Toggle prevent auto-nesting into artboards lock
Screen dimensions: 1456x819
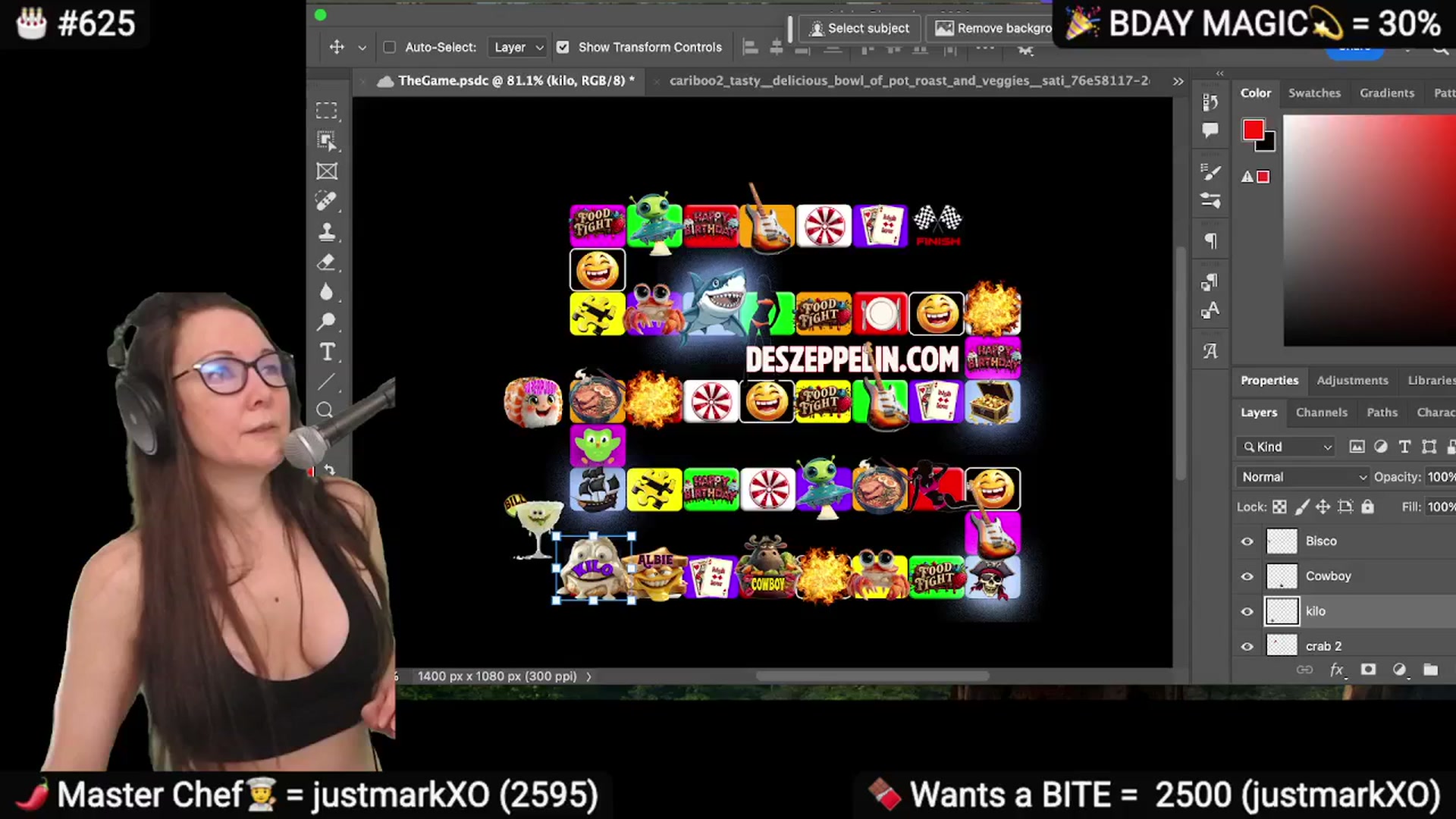coord(1345,507)
